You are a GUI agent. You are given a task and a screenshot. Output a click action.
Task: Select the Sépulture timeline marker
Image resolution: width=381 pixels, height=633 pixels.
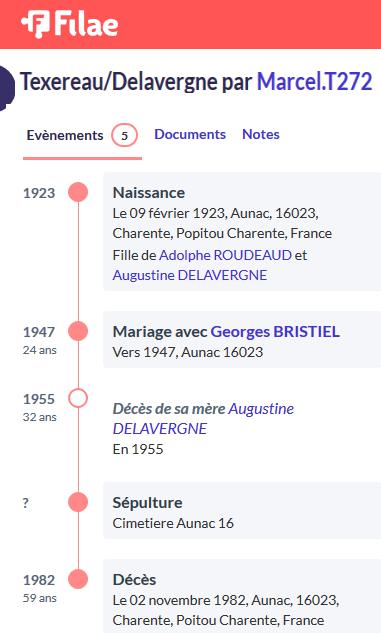coord(78,503)
